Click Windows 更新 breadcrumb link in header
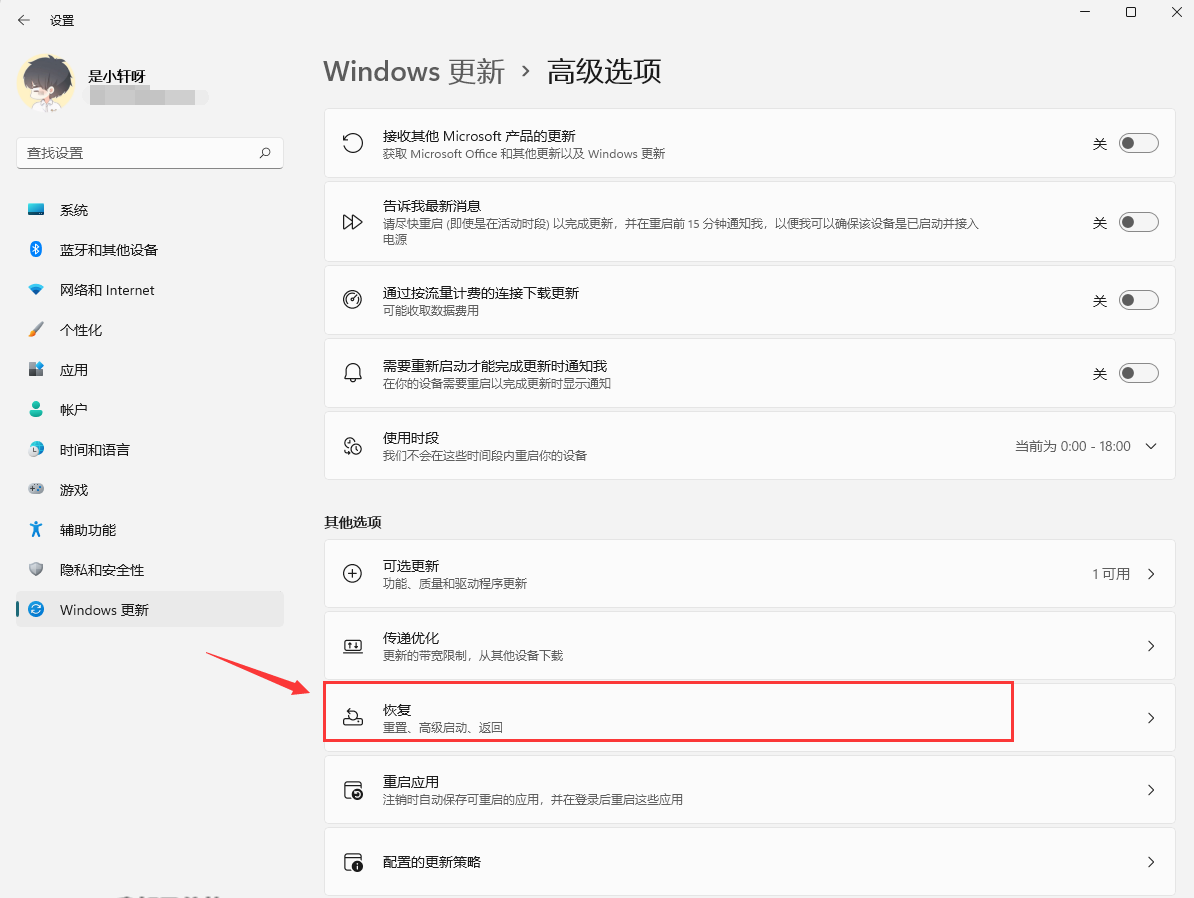The image size is (1194, 898). pos(414,72)
